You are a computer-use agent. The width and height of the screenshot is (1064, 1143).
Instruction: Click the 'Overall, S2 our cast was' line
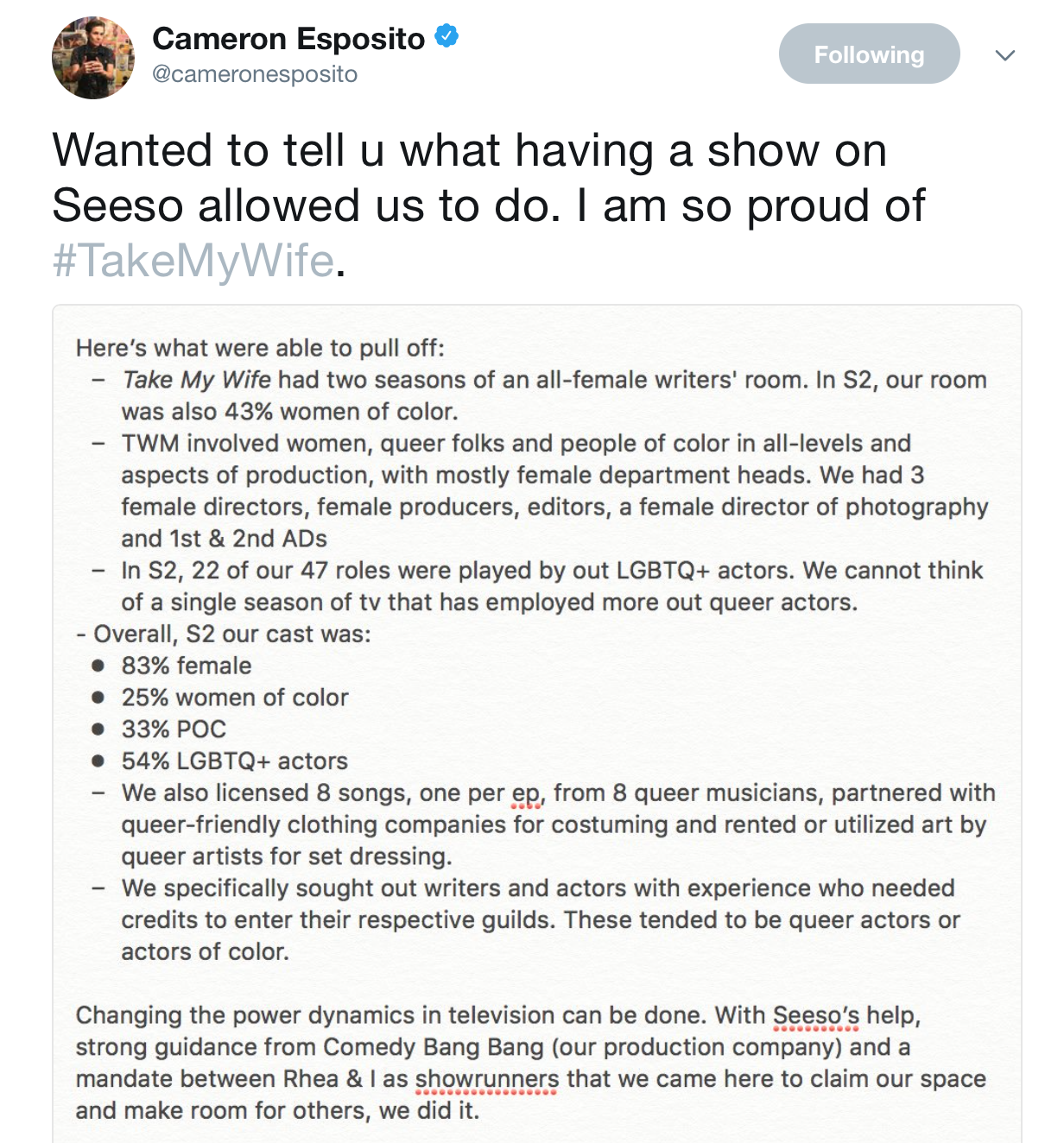tap(224, 634)
